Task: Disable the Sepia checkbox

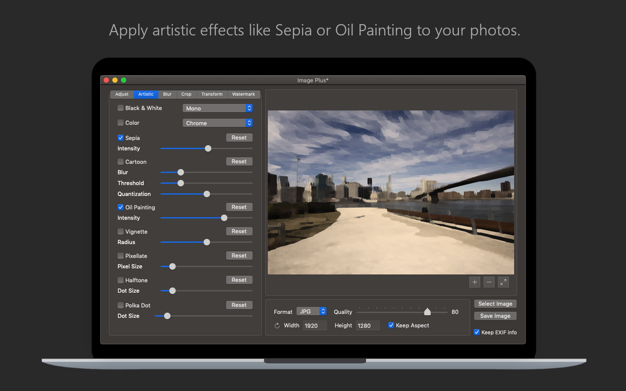Action: (x=121, y=138)
